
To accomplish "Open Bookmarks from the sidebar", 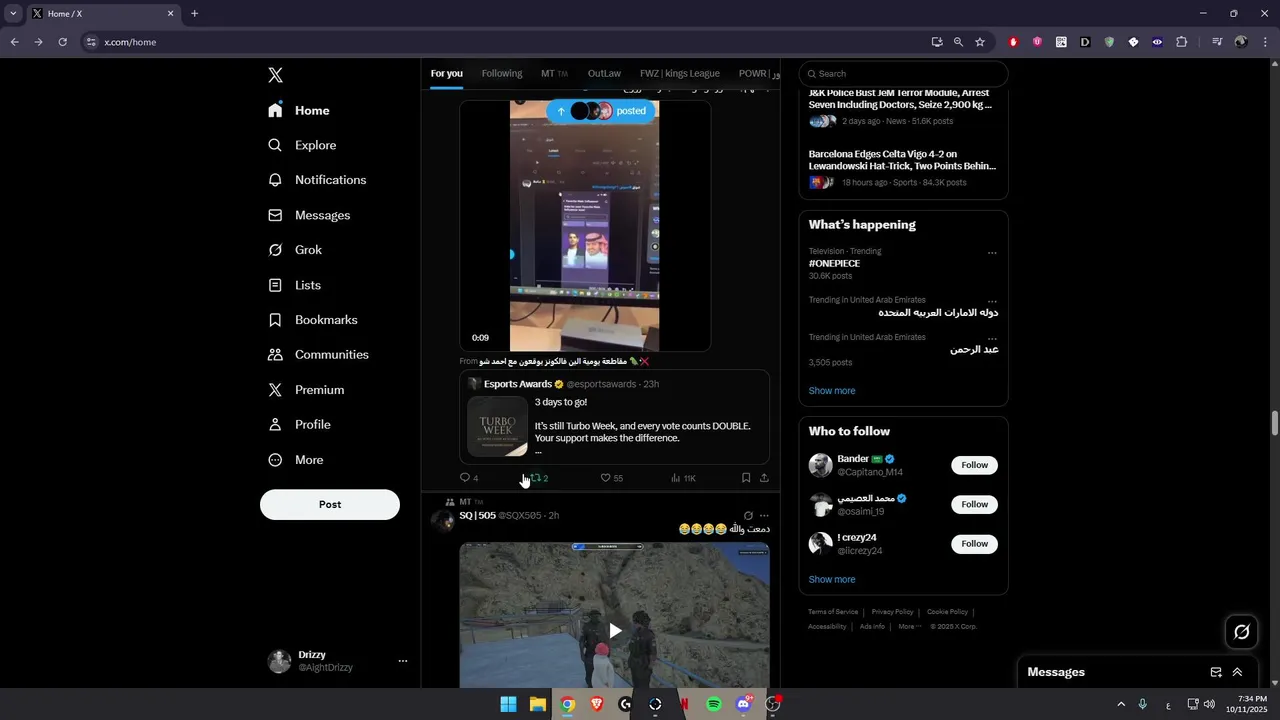I will click(x=313, y=320).
